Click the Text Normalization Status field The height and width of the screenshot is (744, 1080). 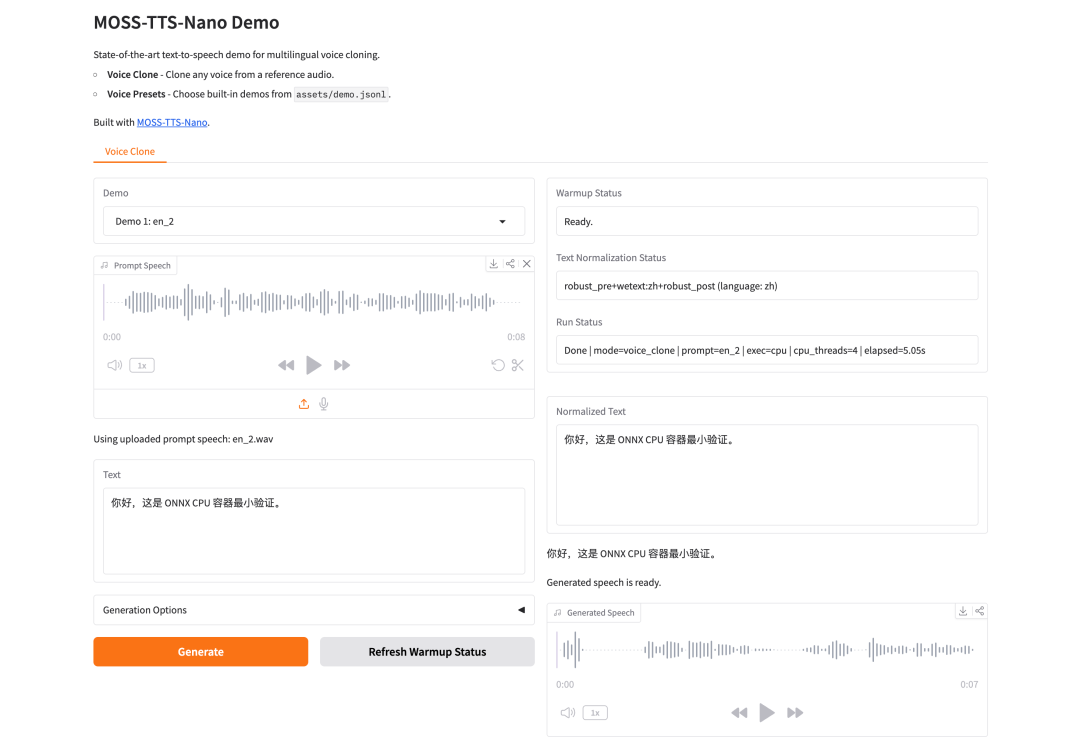[767, 286]
